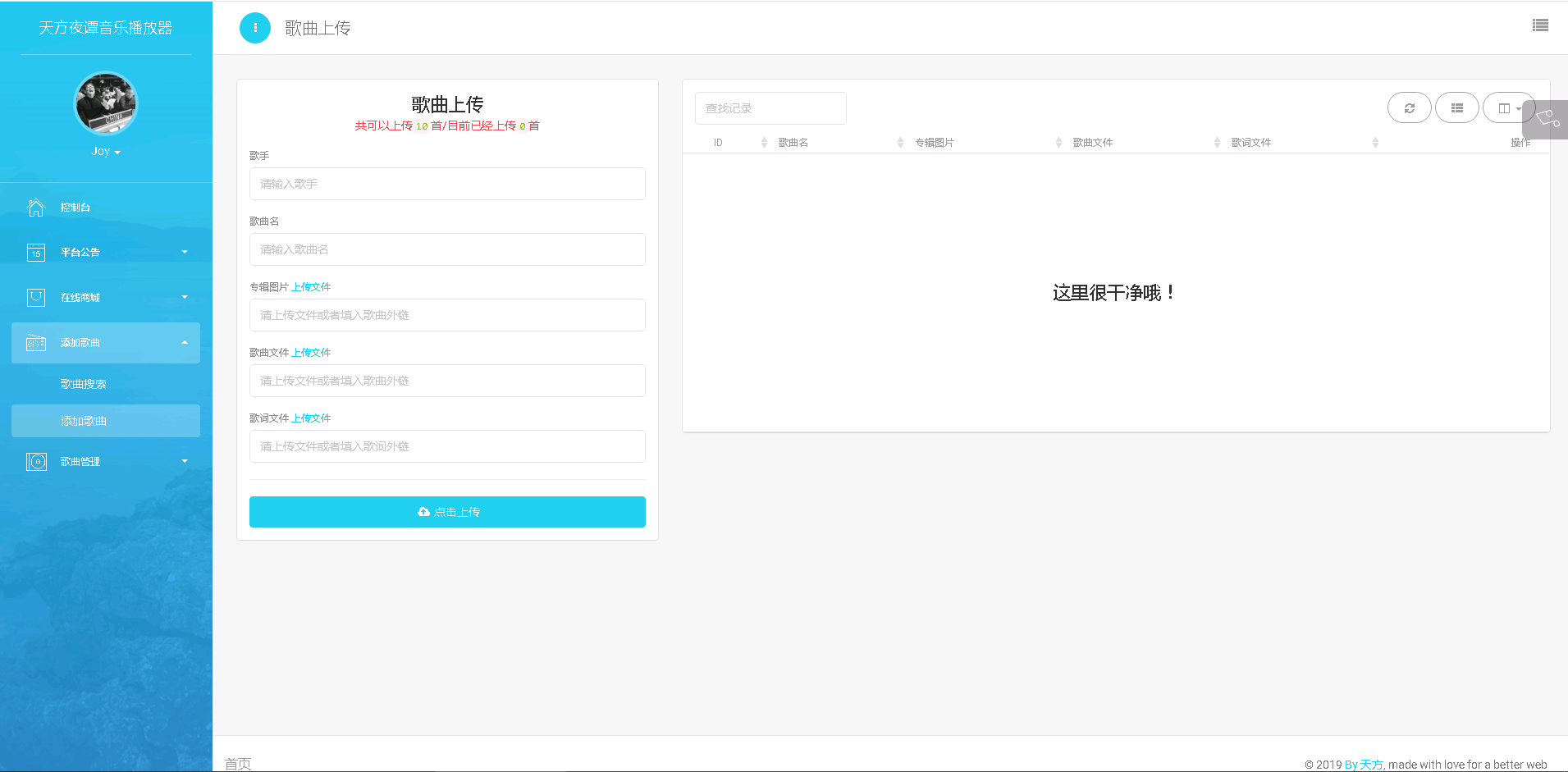Select the 添加歌曲 submenu item

coord(106,421)
